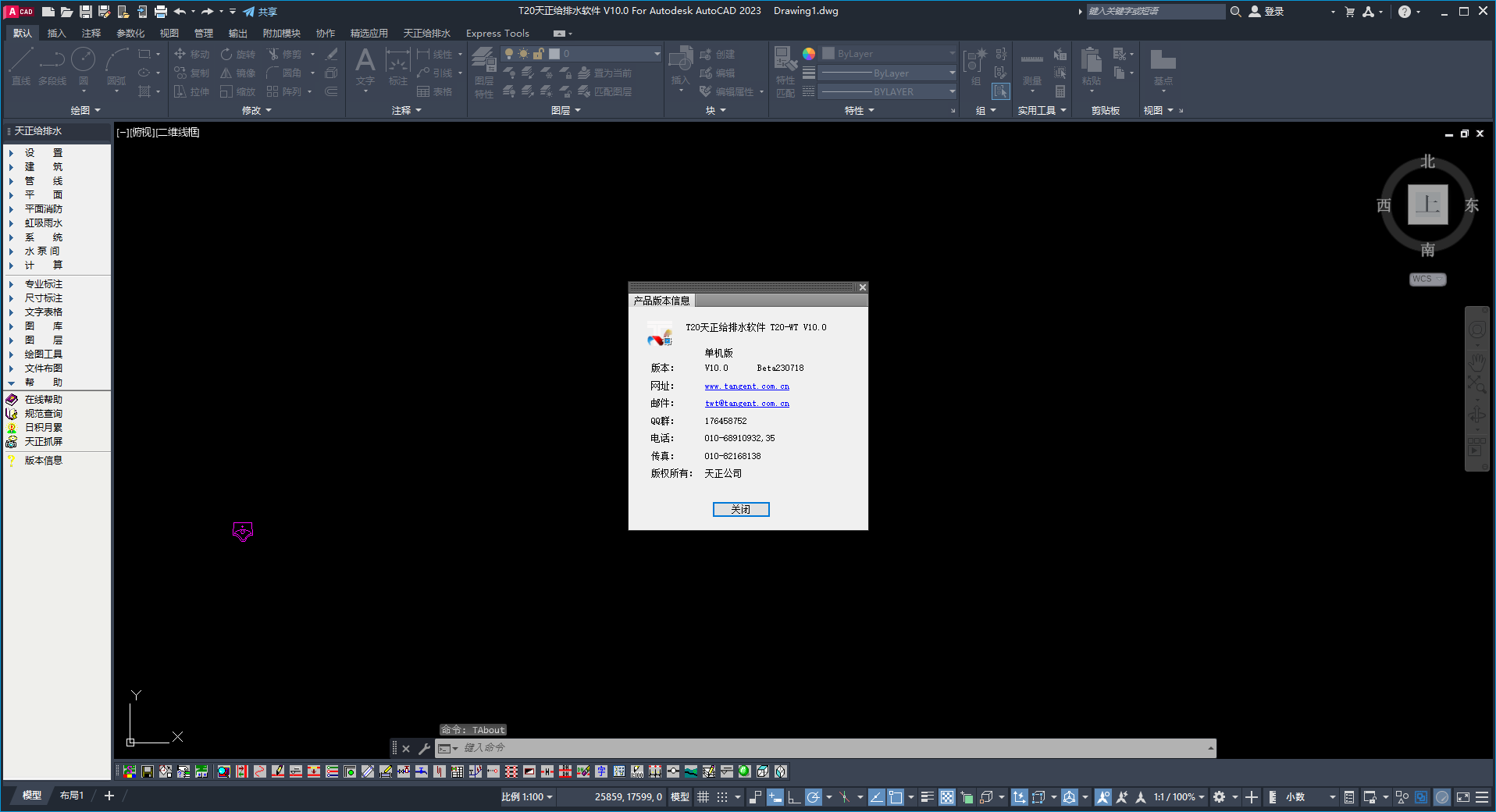Open the 参数化 ribbon tab

pos(130,34)
